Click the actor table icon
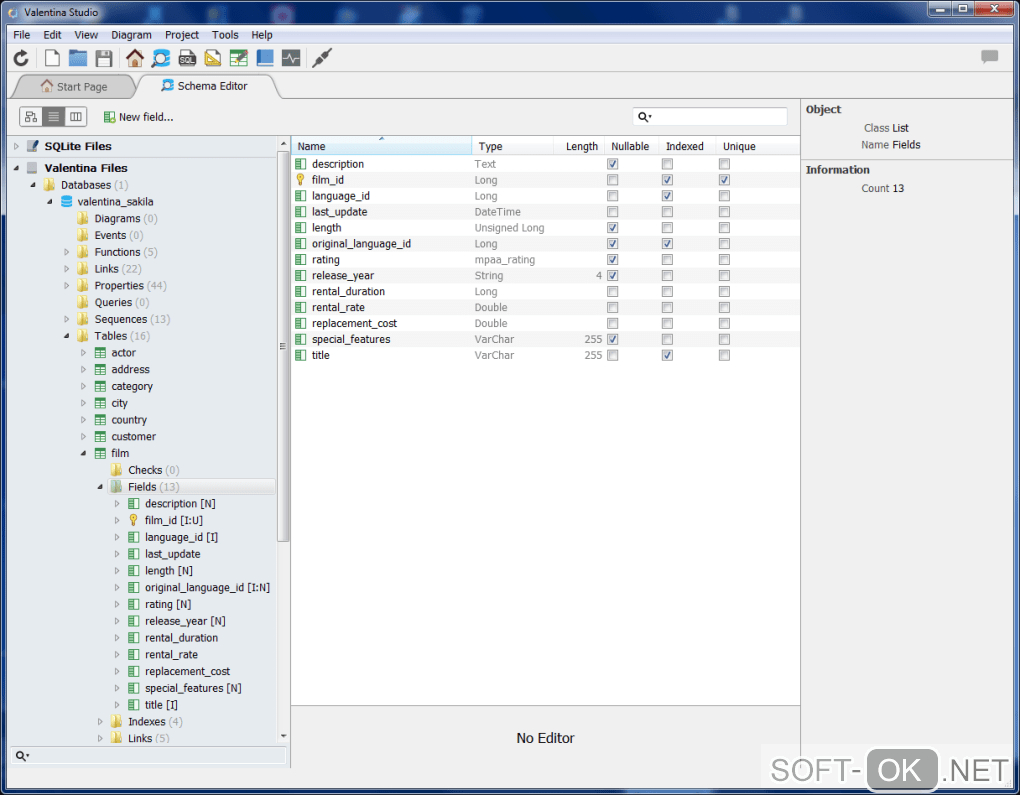 (x=100, y=353)
